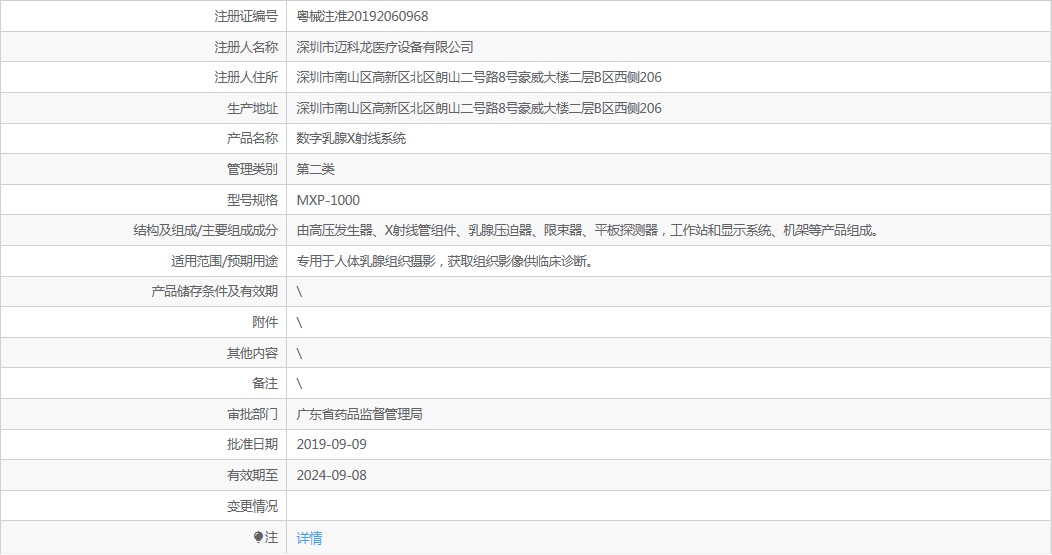
Task: Click the backslash value in 备注 row
Action: pos(299,383)
